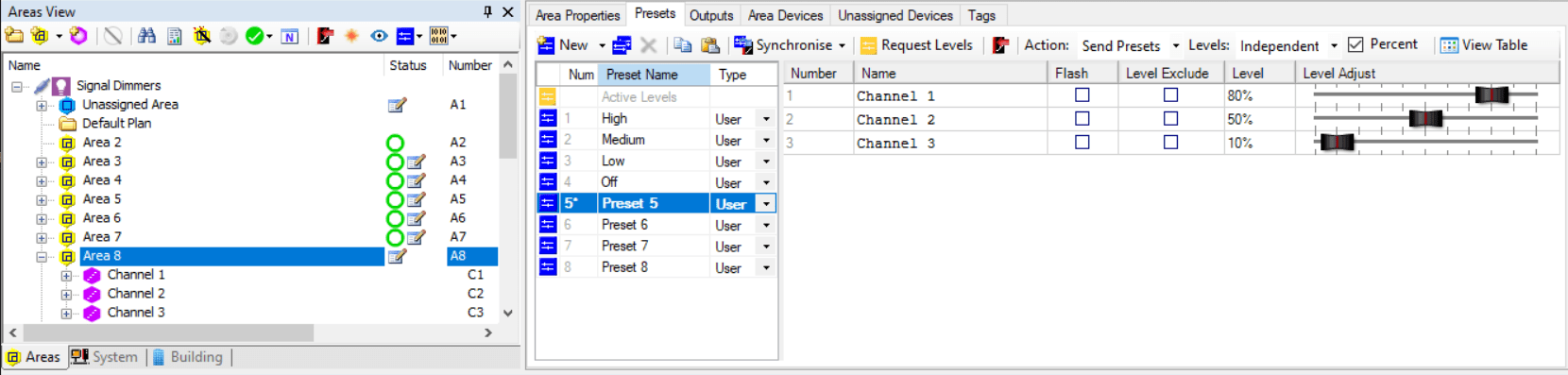This screenshot has width=1568, height=375.
Task: Click the binoculars find icon
Action: point(146,36)
